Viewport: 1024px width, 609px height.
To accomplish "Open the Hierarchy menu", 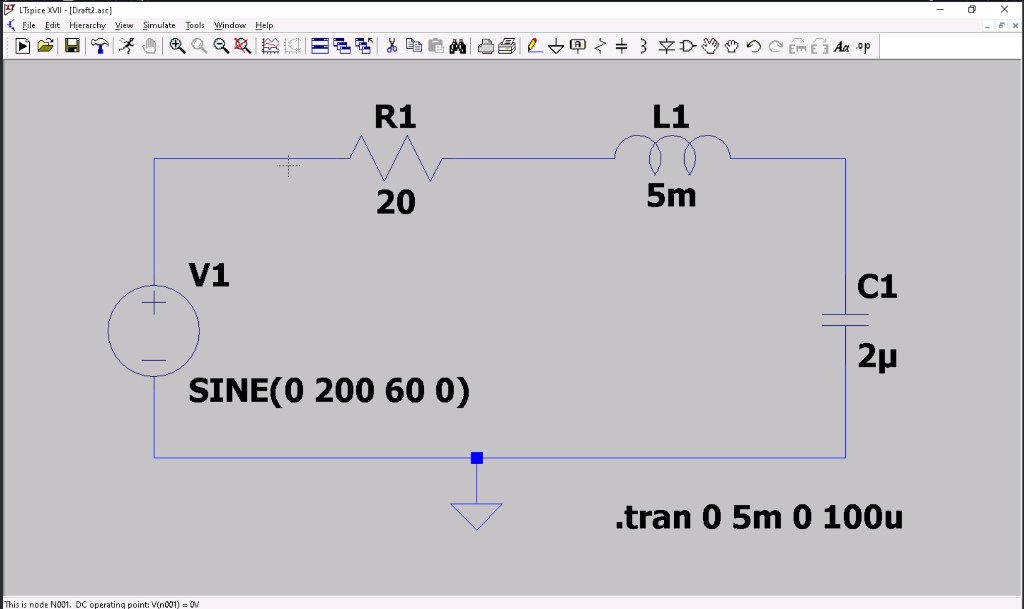I will pos(87,25).
